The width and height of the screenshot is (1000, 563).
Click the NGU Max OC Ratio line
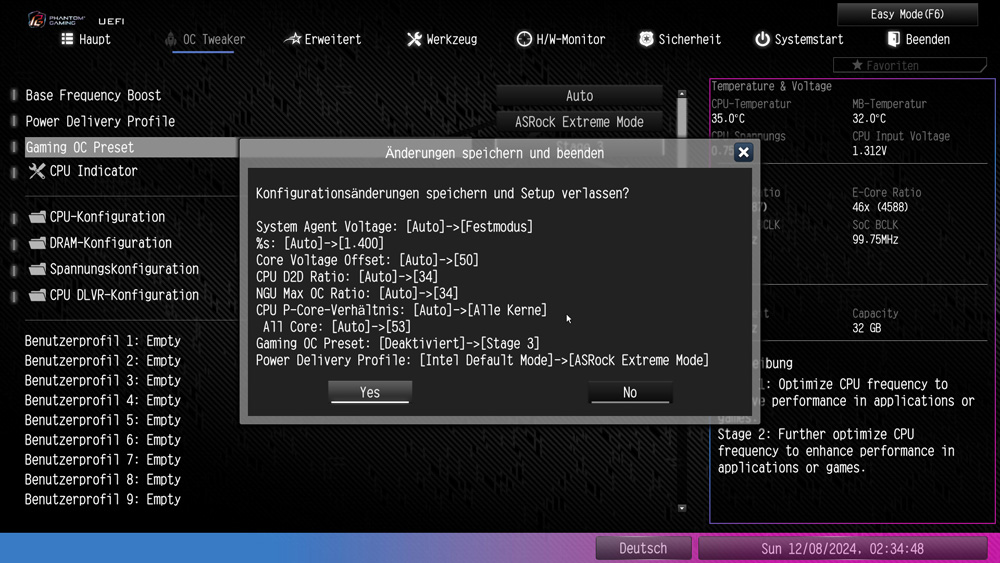357,293
